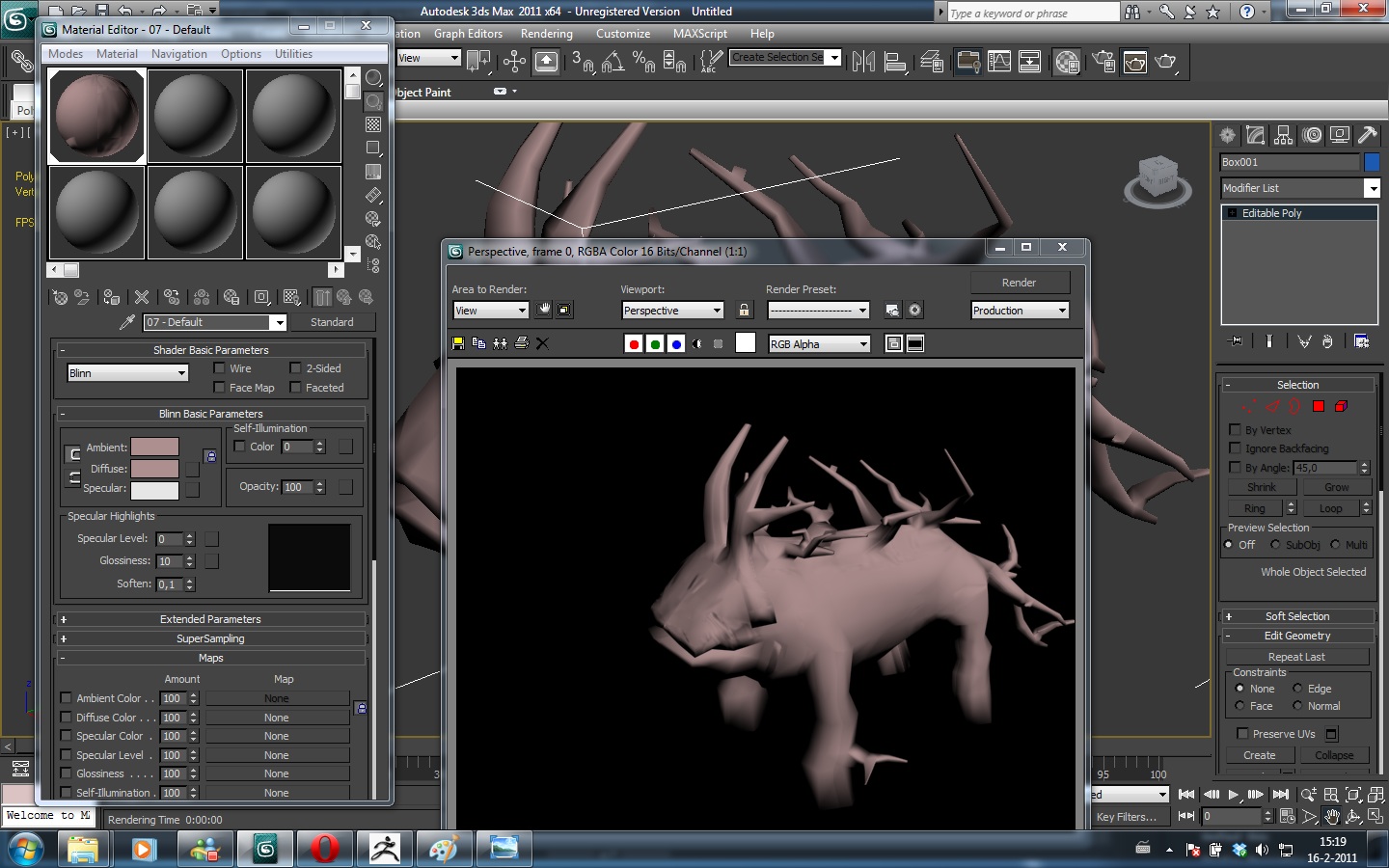Open Viewport Perspective dropdown

click(x=672, y=311)
